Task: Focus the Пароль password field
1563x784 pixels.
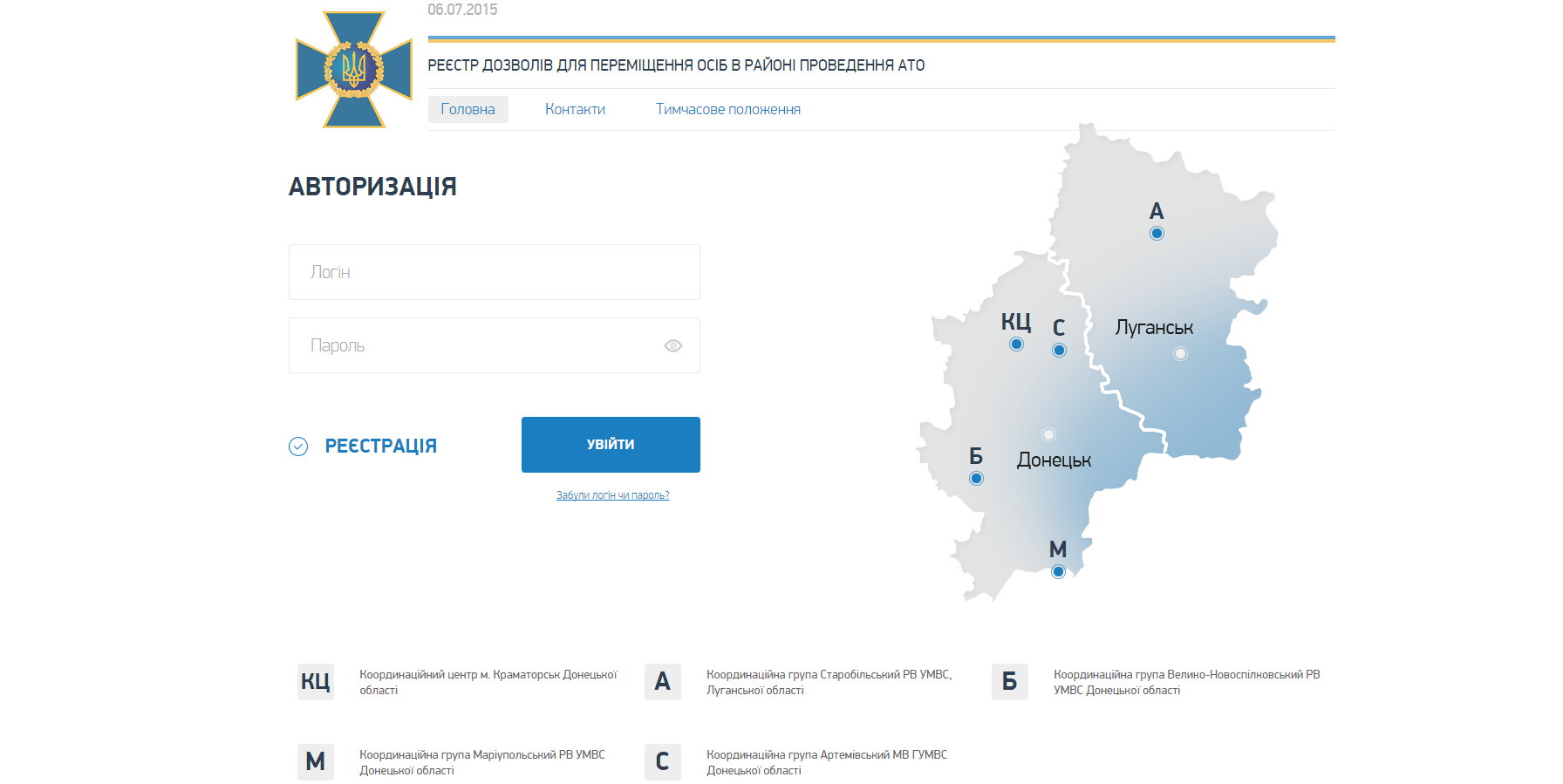Action: (475, 346)
